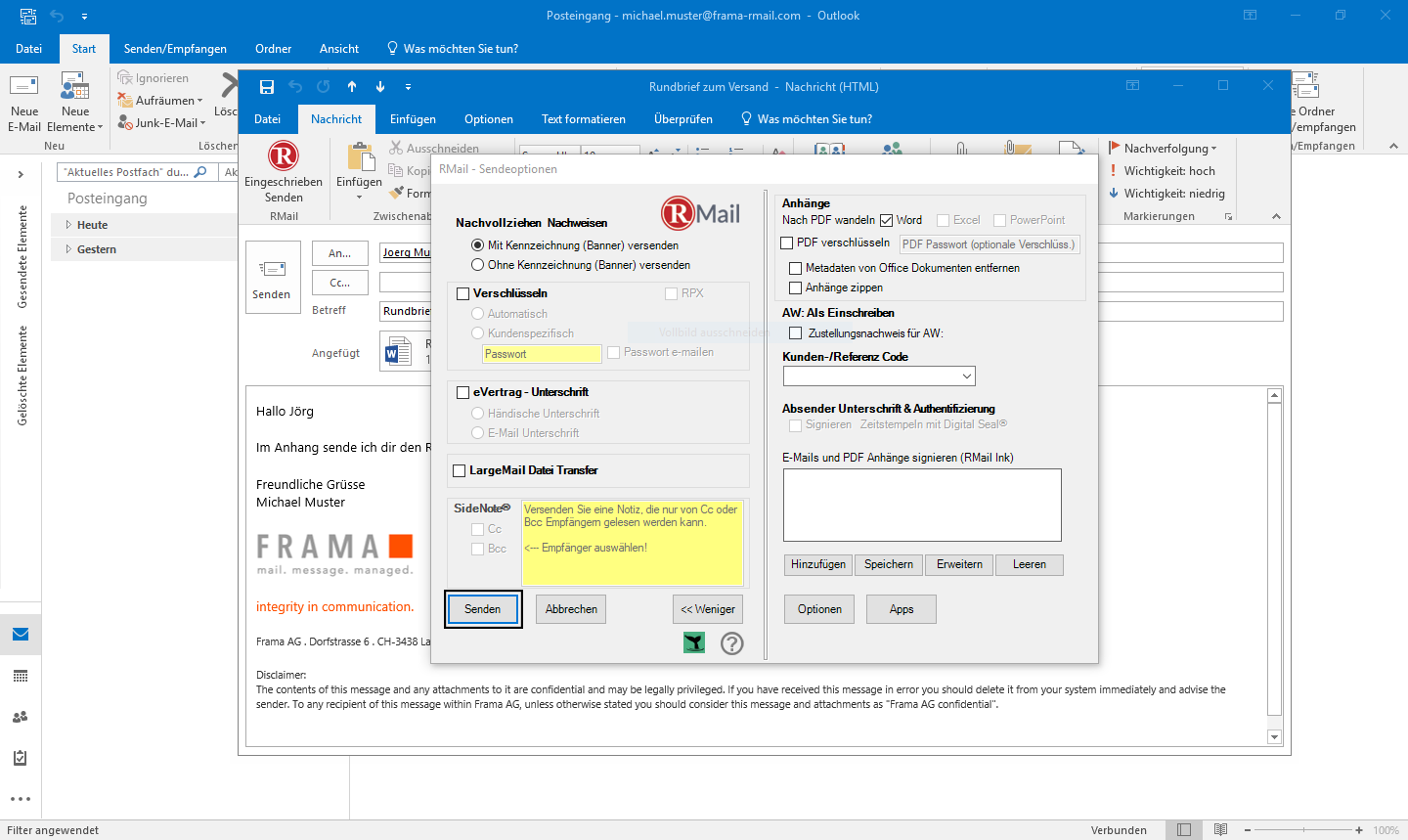The height and width of the screenshot is (840, 1408).
Task: Enable Zustellungsnachweis für AW checkbox
Action: coord(796,333)
